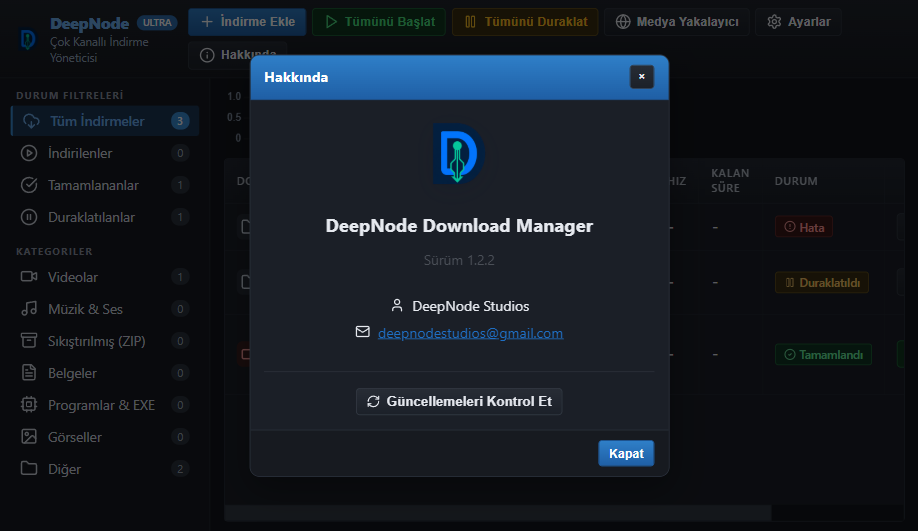Open the Sıkıştırılmış (ZIP) category
Viewport: 918px width, 531px height.
105,341
